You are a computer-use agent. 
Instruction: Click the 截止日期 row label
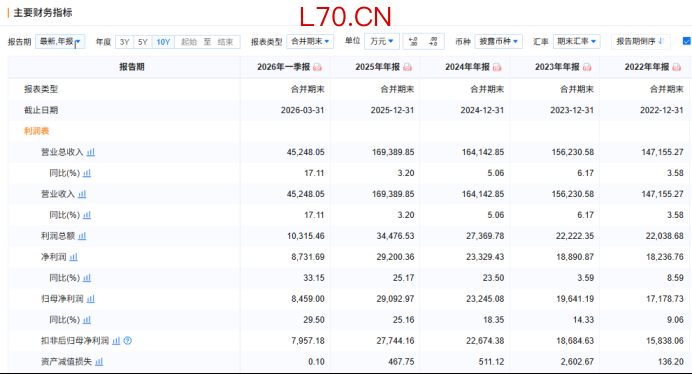click(x=41, y=110)
